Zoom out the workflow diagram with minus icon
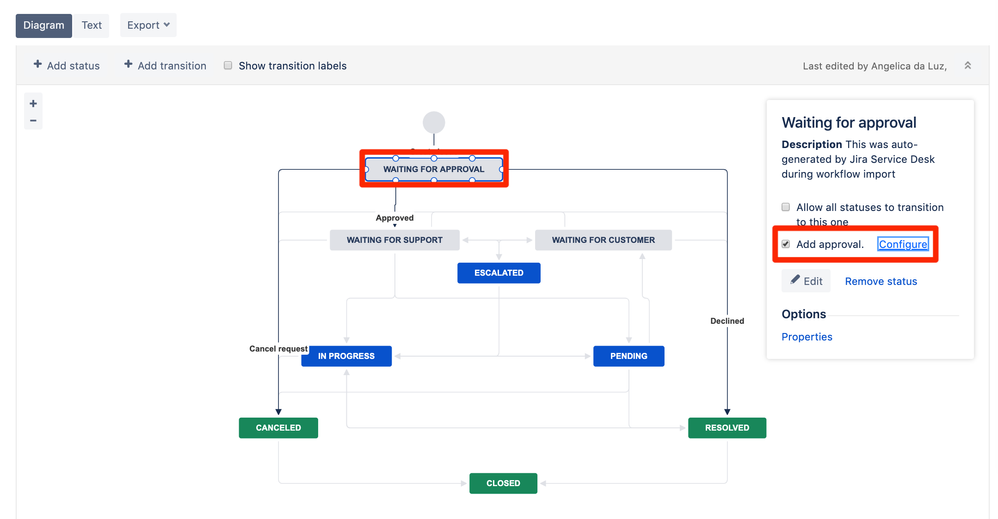Image resolution: width=998 pixels, height=519 pixels. click(x=33, y=120)
